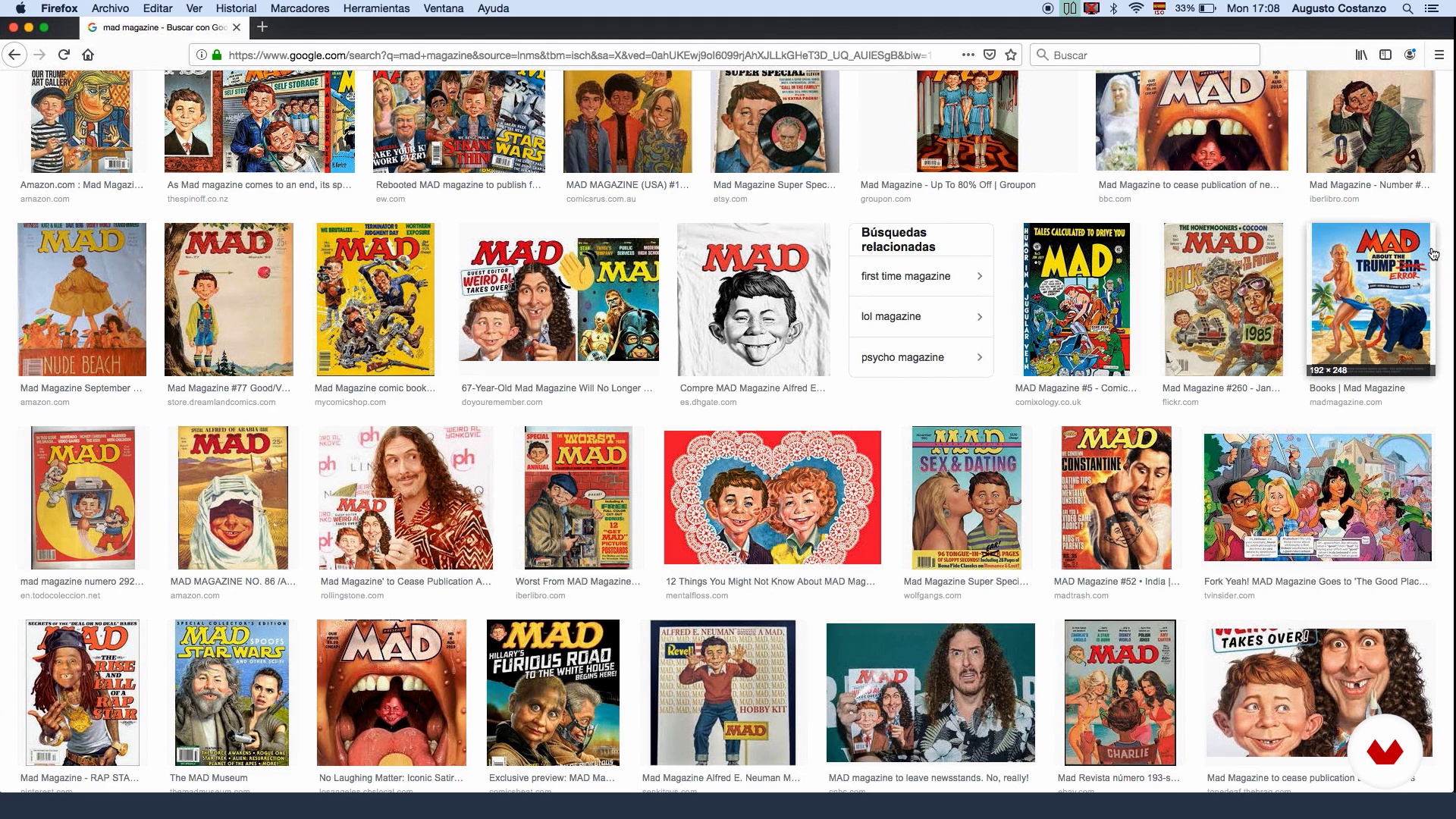Screen dimensions: 1456x819
Task: Close the mad magazine tab
Action: click(x=237, y=27)
